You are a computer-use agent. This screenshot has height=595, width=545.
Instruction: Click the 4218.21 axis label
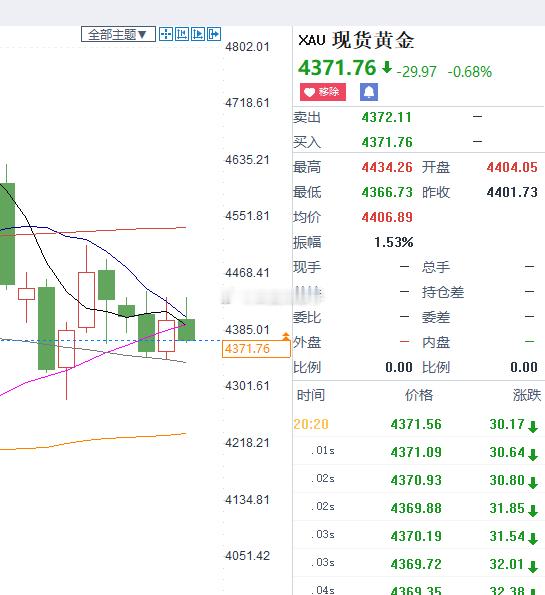click(247, 442)
